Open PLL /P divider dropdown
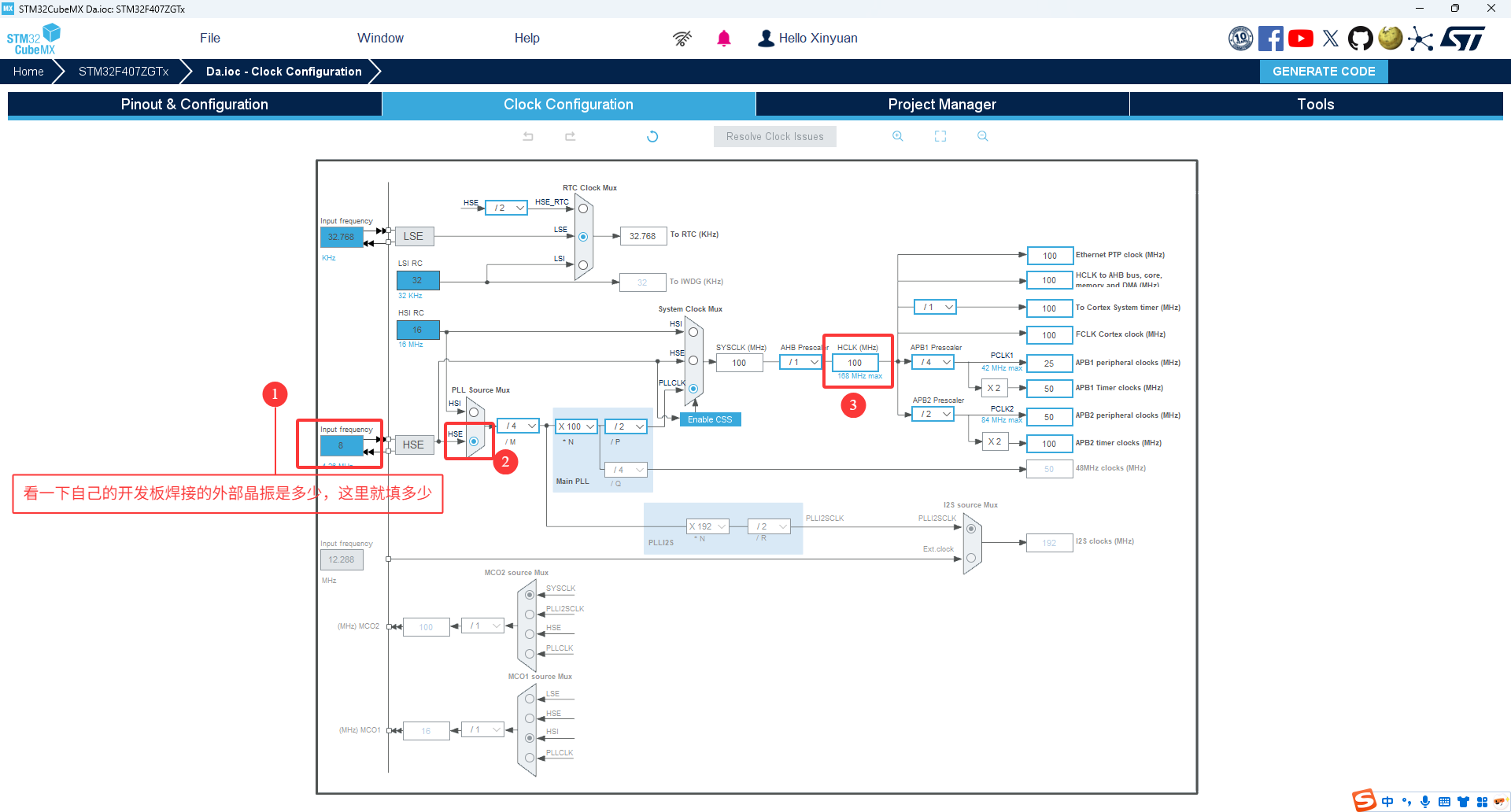 pyautogui.click(x=626, y=426)
